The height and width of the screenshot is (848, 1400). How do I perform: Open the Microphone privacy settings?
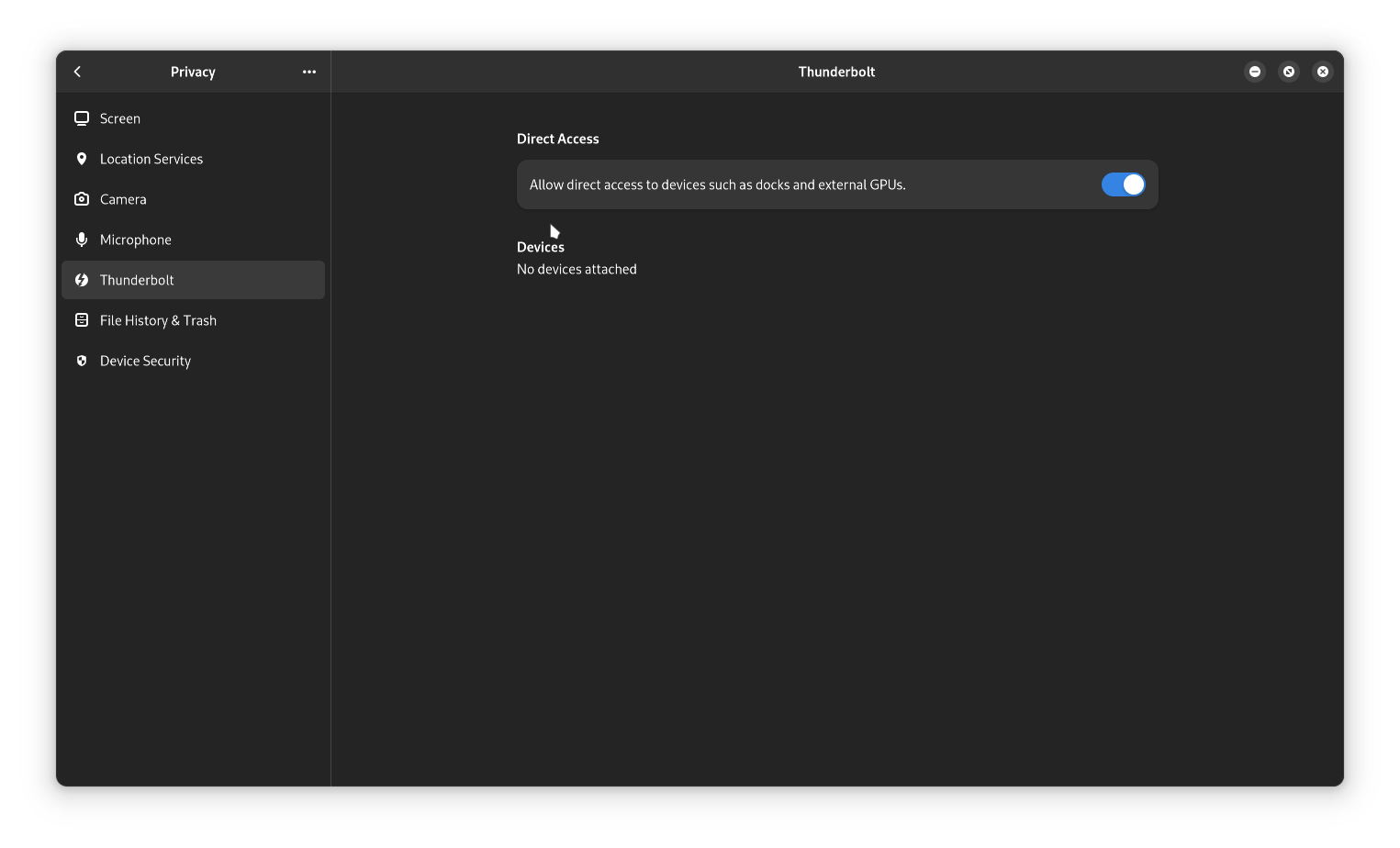coord(193,240)
